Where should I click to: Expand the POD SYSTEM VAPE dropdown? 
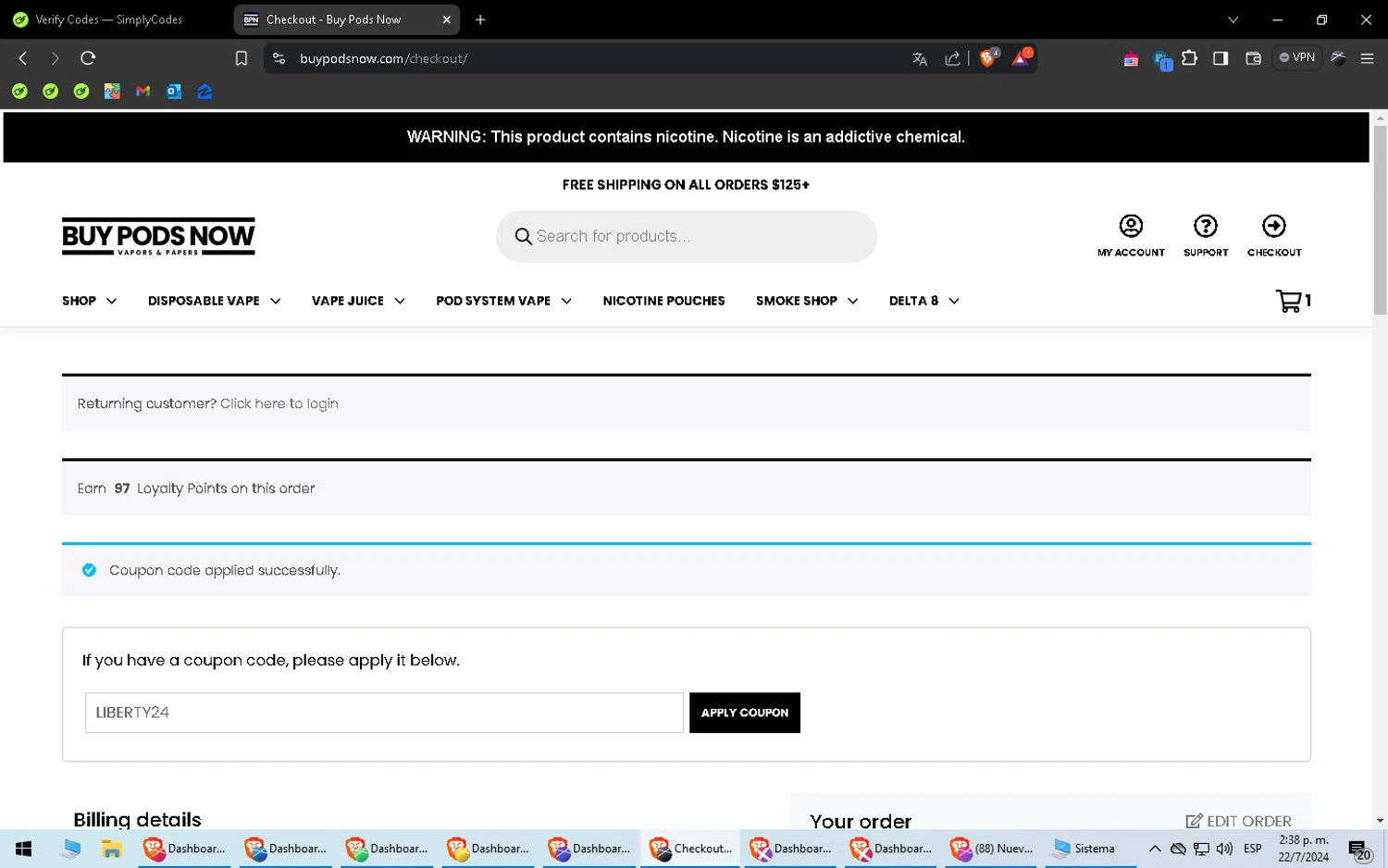point(503,301)
